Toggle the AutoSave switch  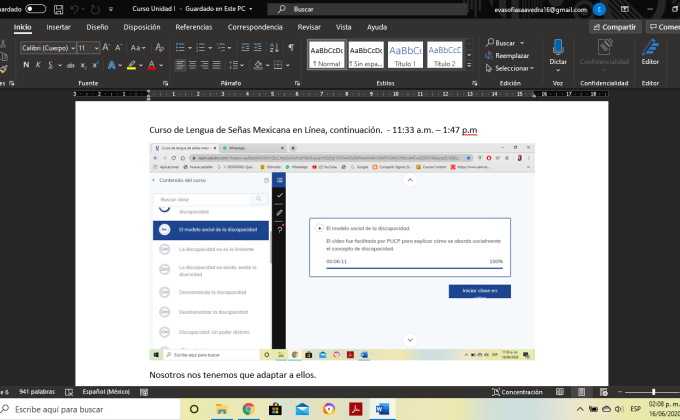tap(36, 9)
